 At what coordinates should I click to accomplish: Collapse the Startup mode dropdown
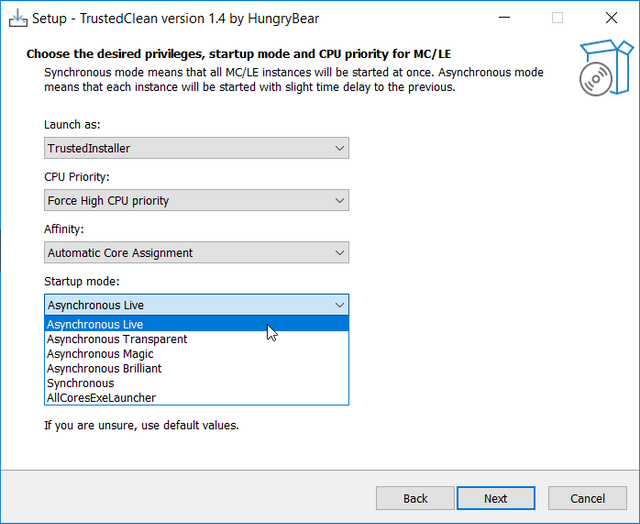196,305
